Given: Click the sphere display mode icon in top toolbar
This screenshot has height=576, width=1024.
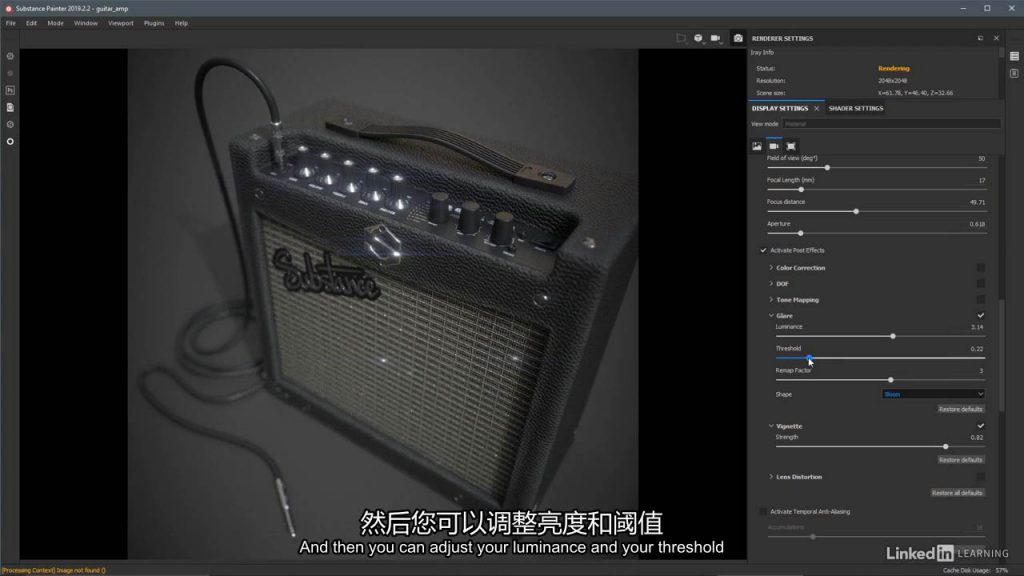Looking at the screenshot, I should (698, 39).
